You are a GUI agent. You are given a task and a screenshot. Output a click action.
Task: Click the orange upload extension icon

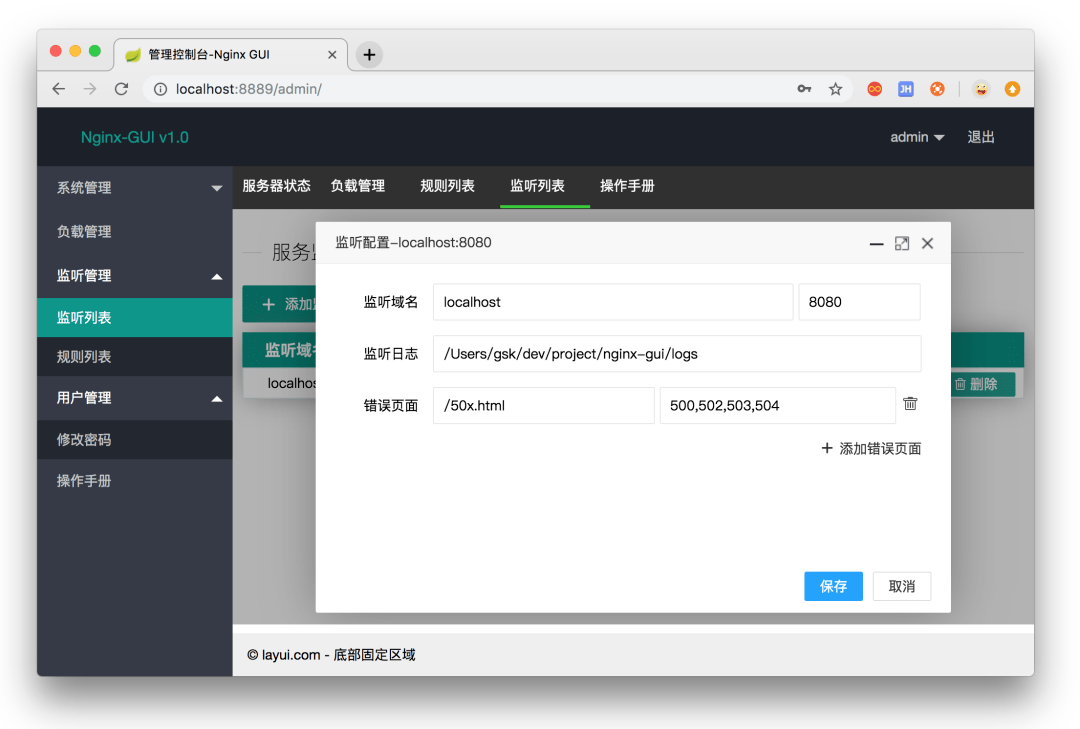1012,88
